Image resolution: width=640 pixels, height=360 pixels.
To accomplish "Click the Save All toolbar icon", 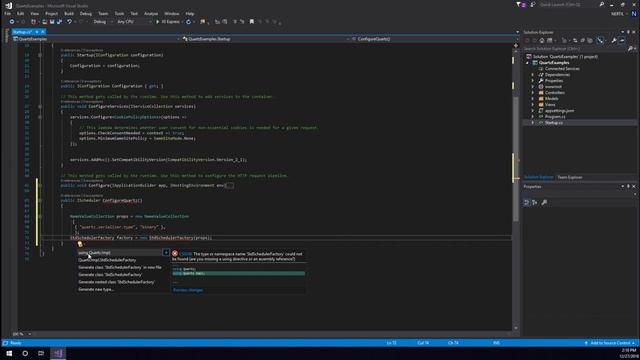I will [x=59, y=22].
